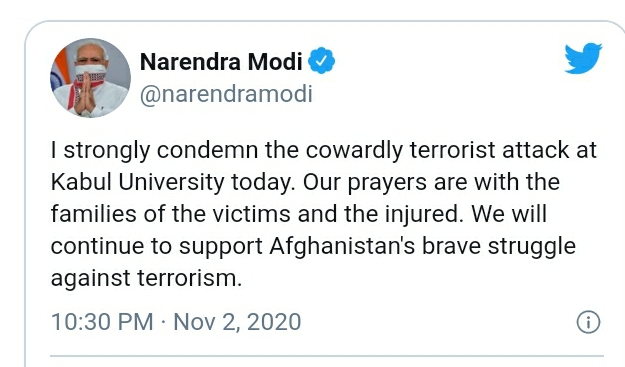Open the @narendramodi handle link
This screenshot has width=625, height=367.
226,94
